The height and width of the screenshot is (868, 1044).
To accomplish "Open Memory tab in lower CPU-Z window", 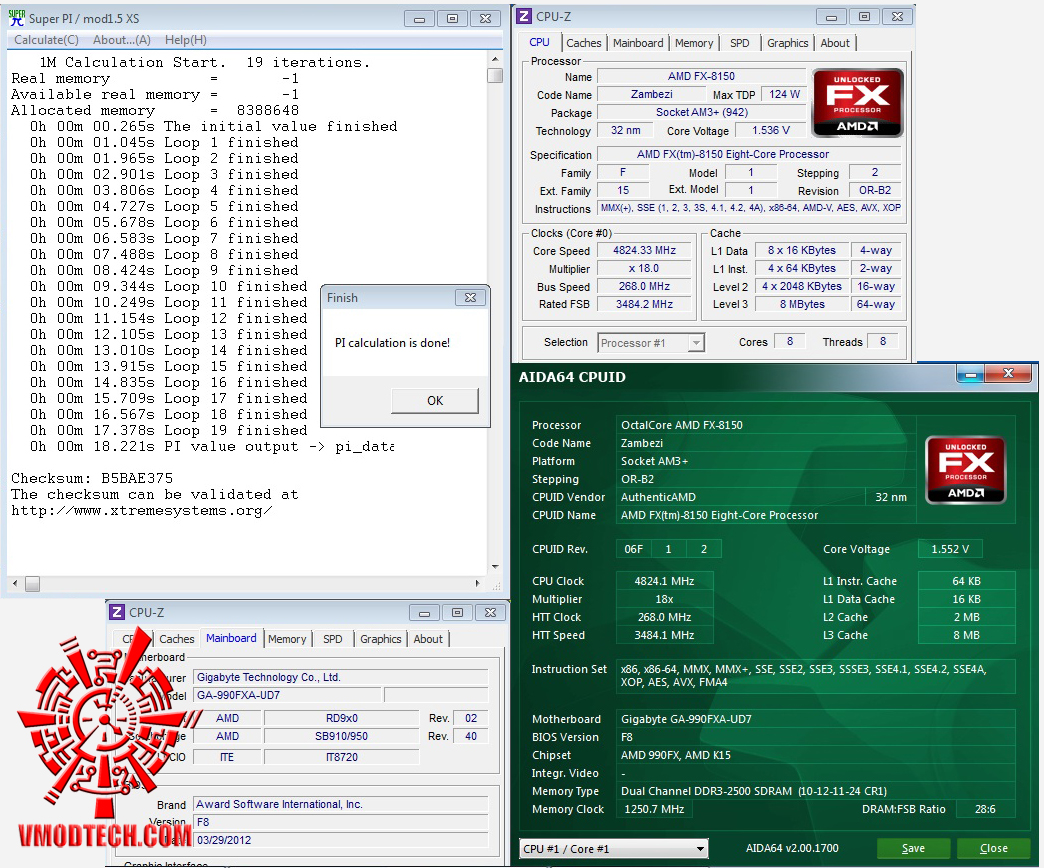I will pos(287,639).
